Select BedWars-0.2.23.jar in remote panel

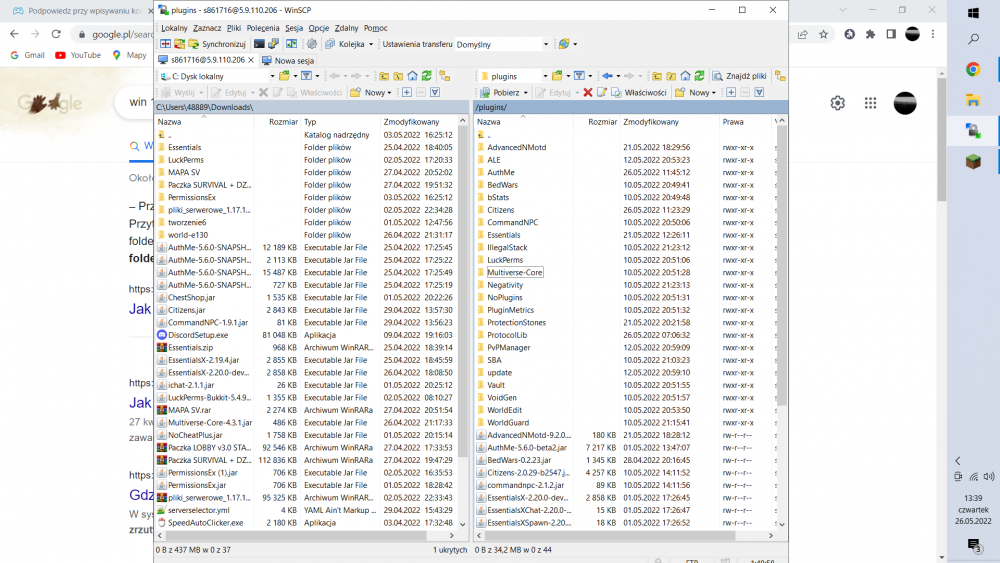coord(518,460)
